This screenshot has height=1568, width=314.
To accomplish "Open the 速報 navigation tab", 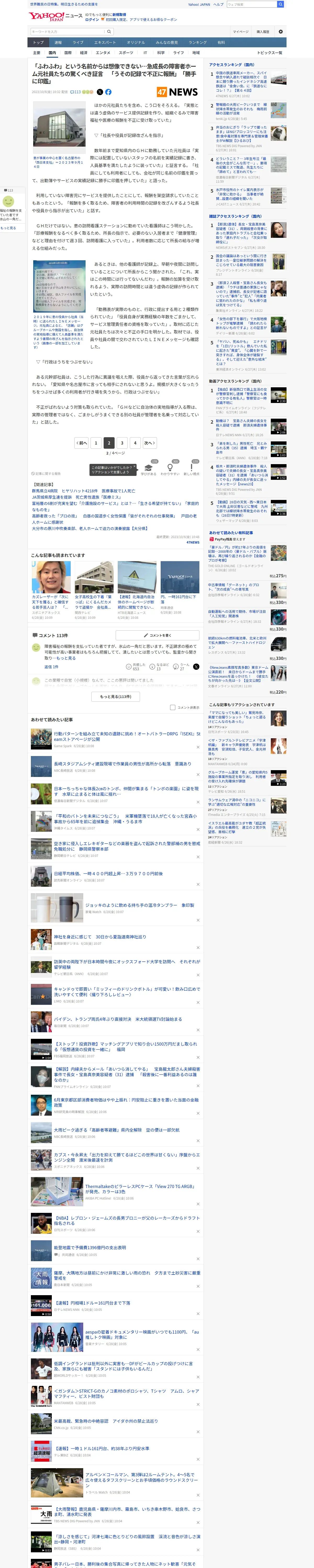I will (58, 43).
